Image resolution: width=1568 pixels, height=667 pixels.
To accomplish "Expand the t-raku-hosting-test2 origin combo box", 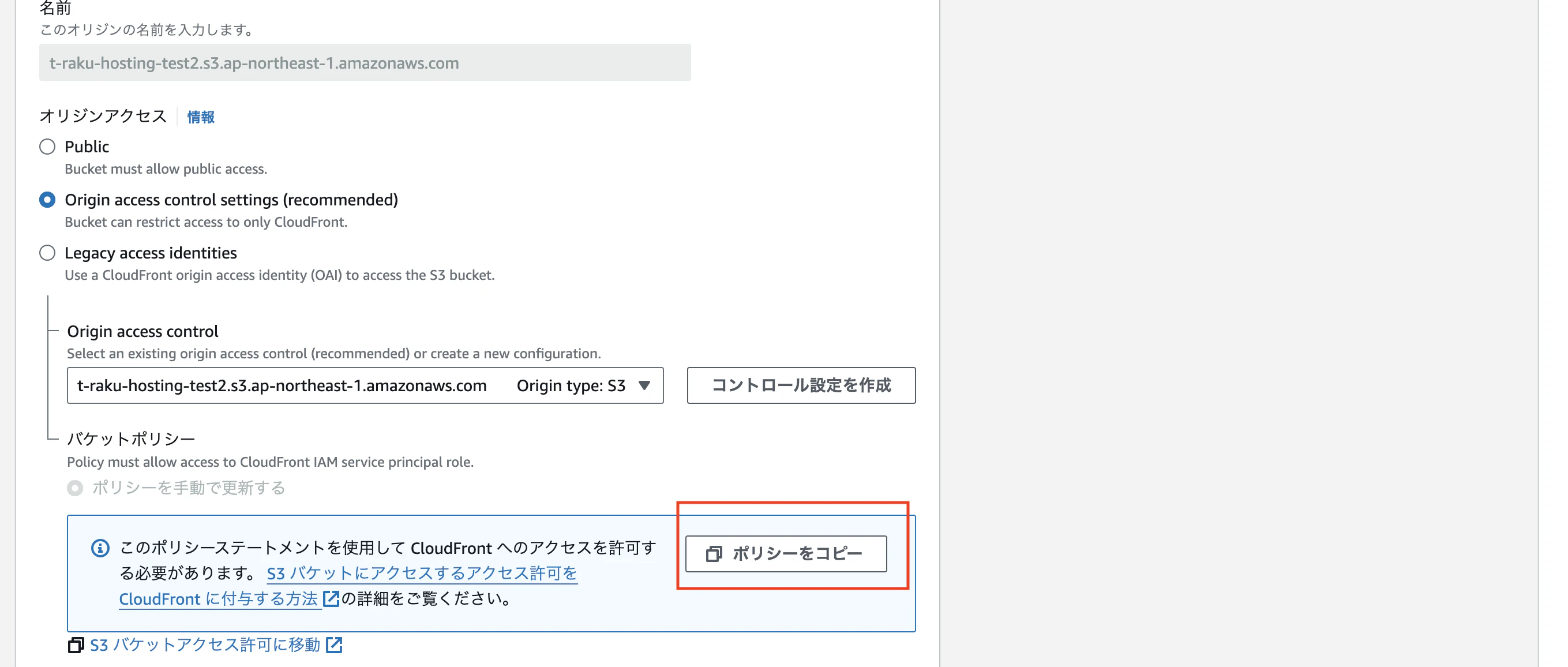I will tap(365, 385).
